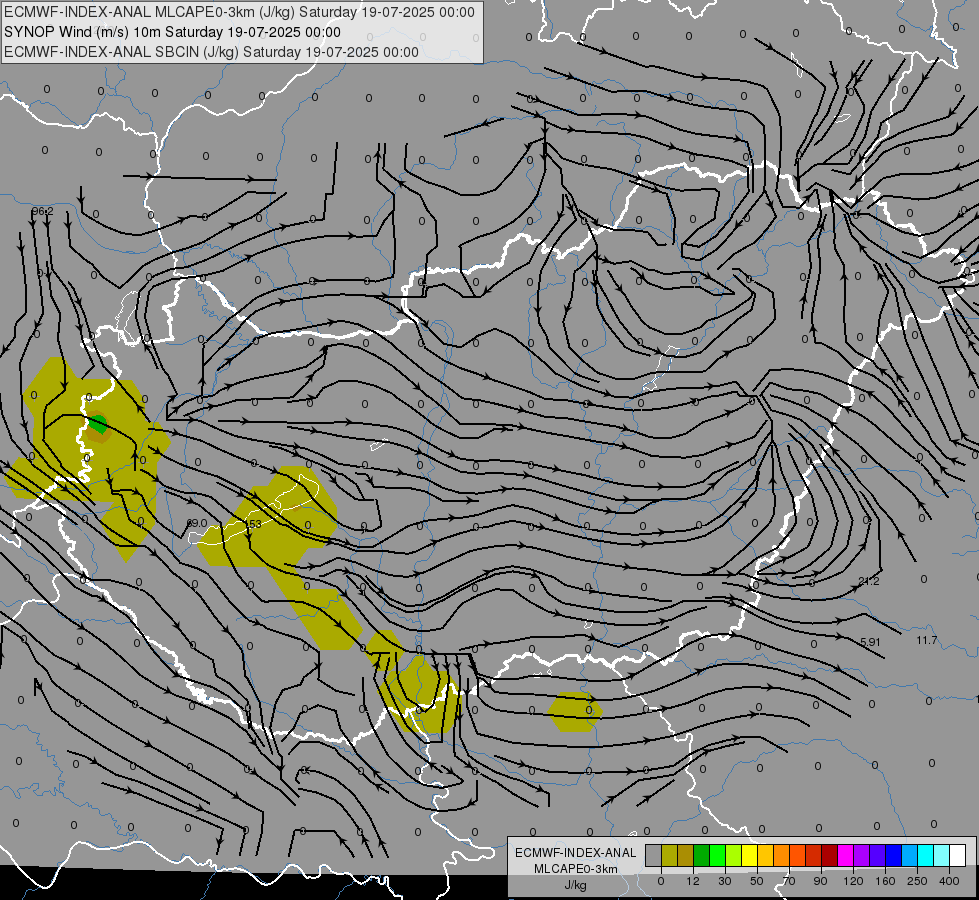Click the legend scale value 120
This screenshot has height=900, width=979.
pos(853,881)
